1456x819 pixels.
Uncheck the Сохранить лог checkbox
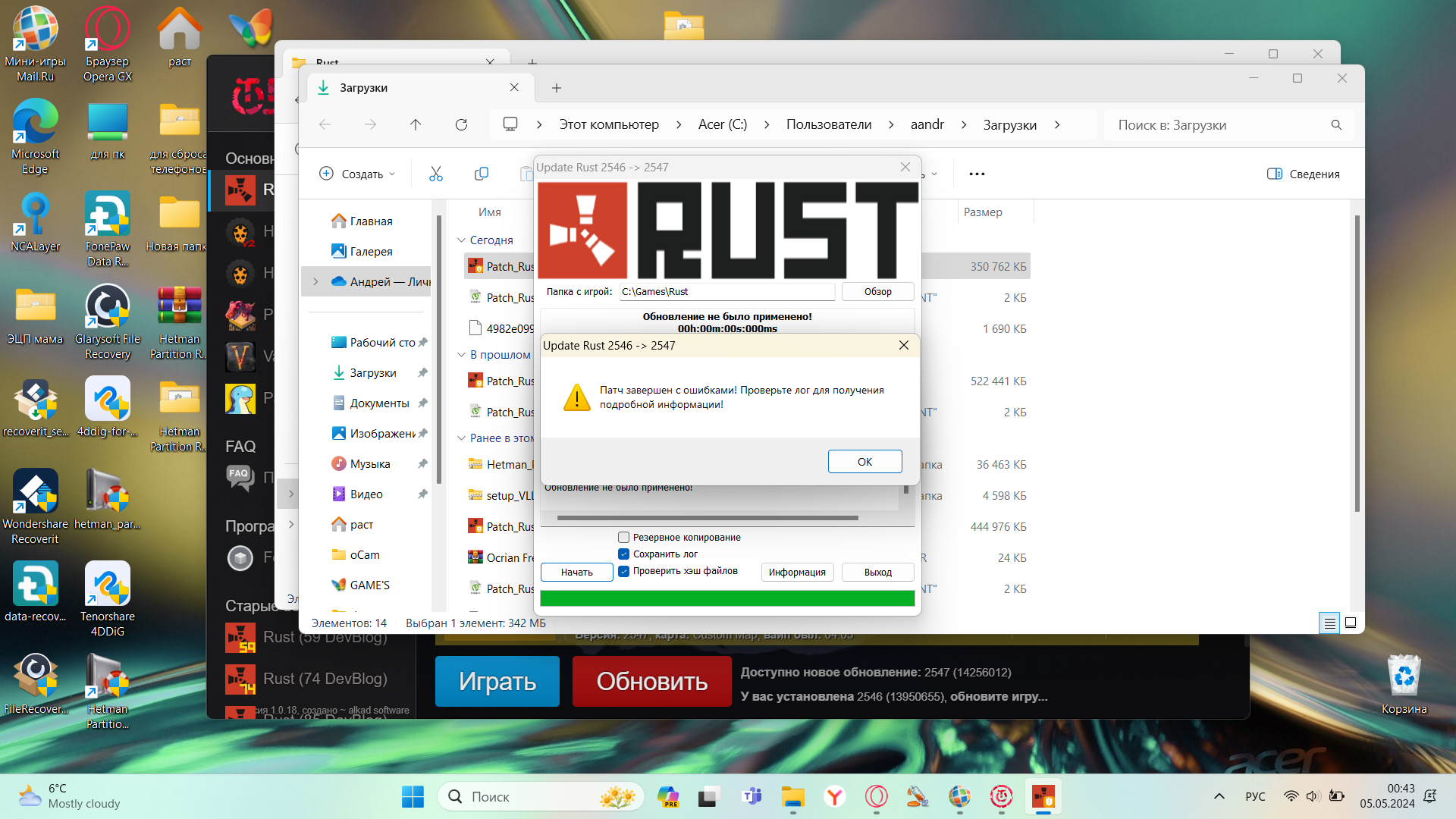coord(623,554)
